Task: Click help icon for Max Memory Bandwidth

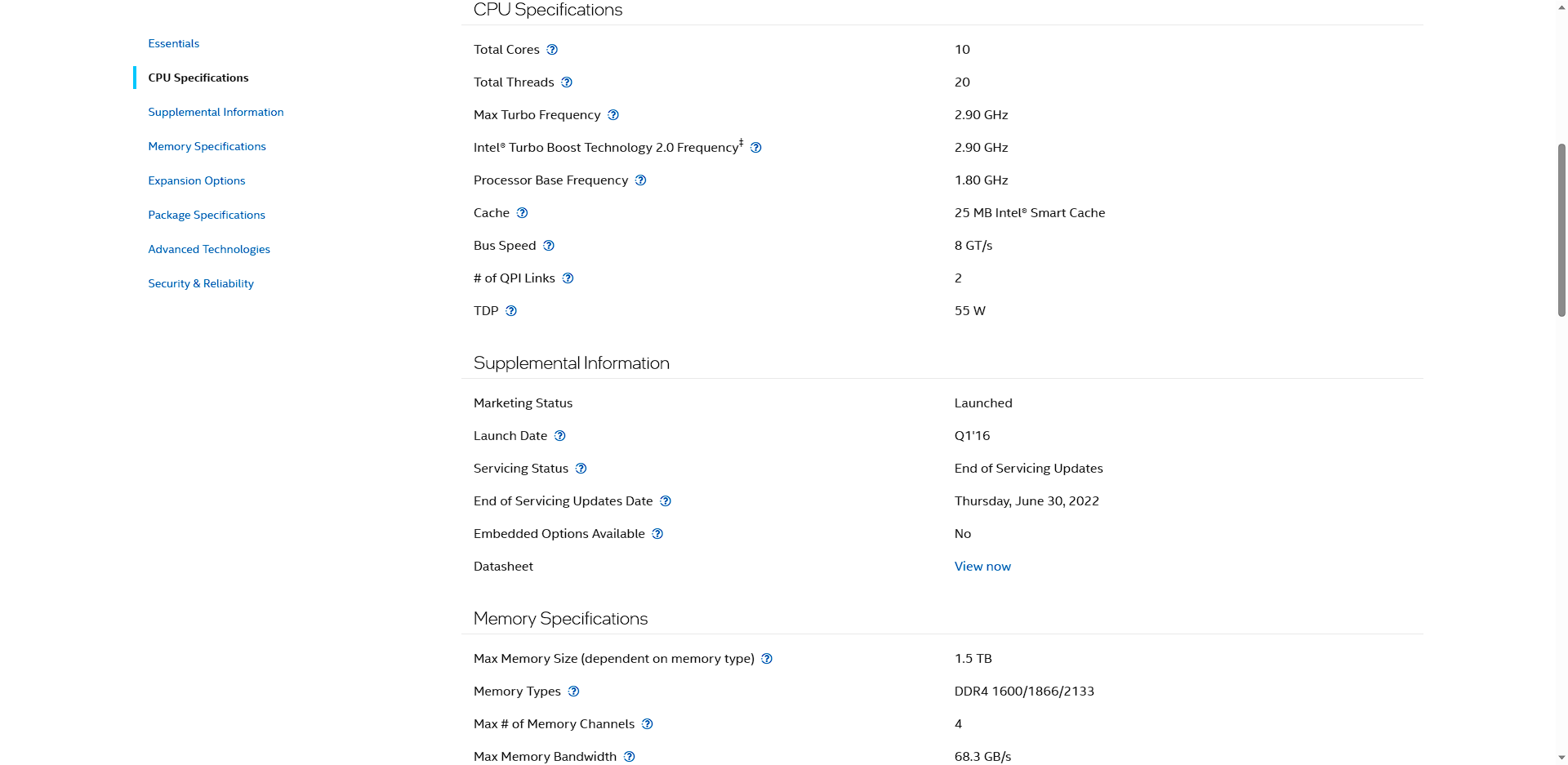Action: tap(630, 757)
